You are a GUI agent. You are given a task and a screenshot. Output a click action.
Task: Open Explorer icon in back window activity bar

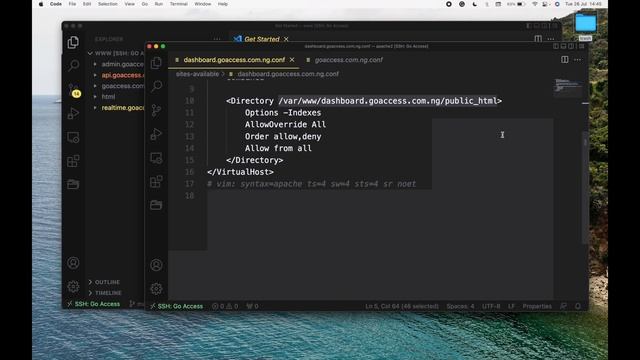[x=73, y=42]
